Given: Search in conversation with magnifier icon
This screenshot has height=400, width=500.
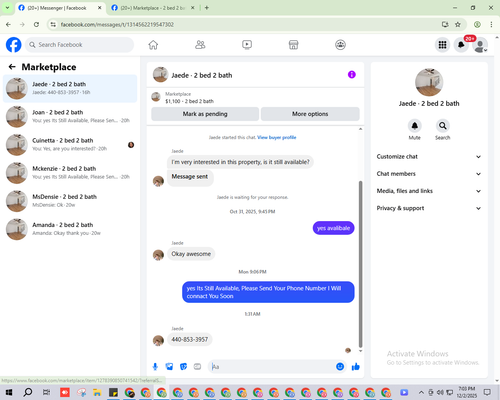Looking at the screenshot, I should tap(443, 126).
